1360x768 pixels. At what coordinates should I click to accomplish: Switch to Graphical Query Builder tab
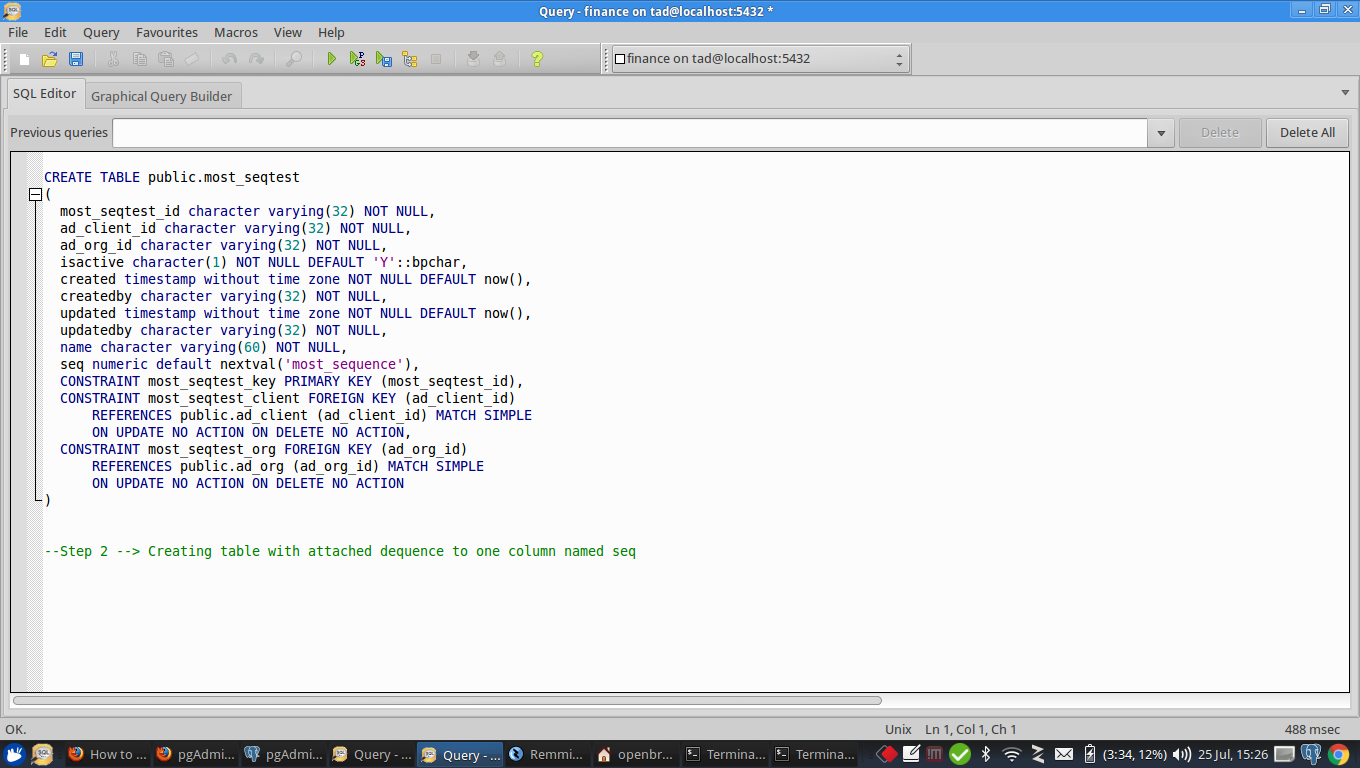pos(161,96)
